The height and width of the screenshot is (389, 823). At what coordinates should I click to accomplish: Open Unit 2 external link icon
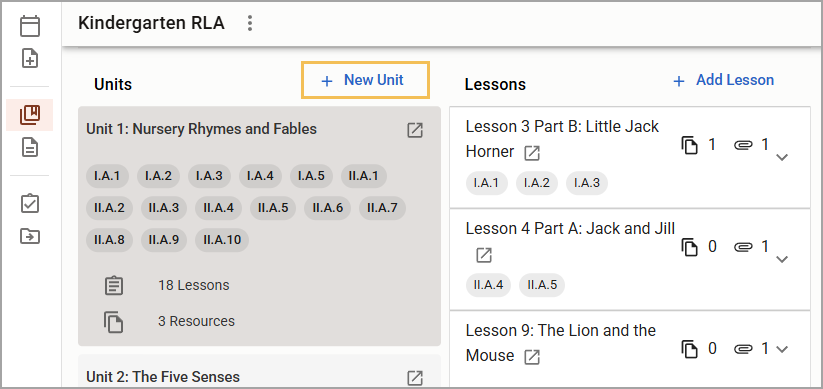pos(415,378)
